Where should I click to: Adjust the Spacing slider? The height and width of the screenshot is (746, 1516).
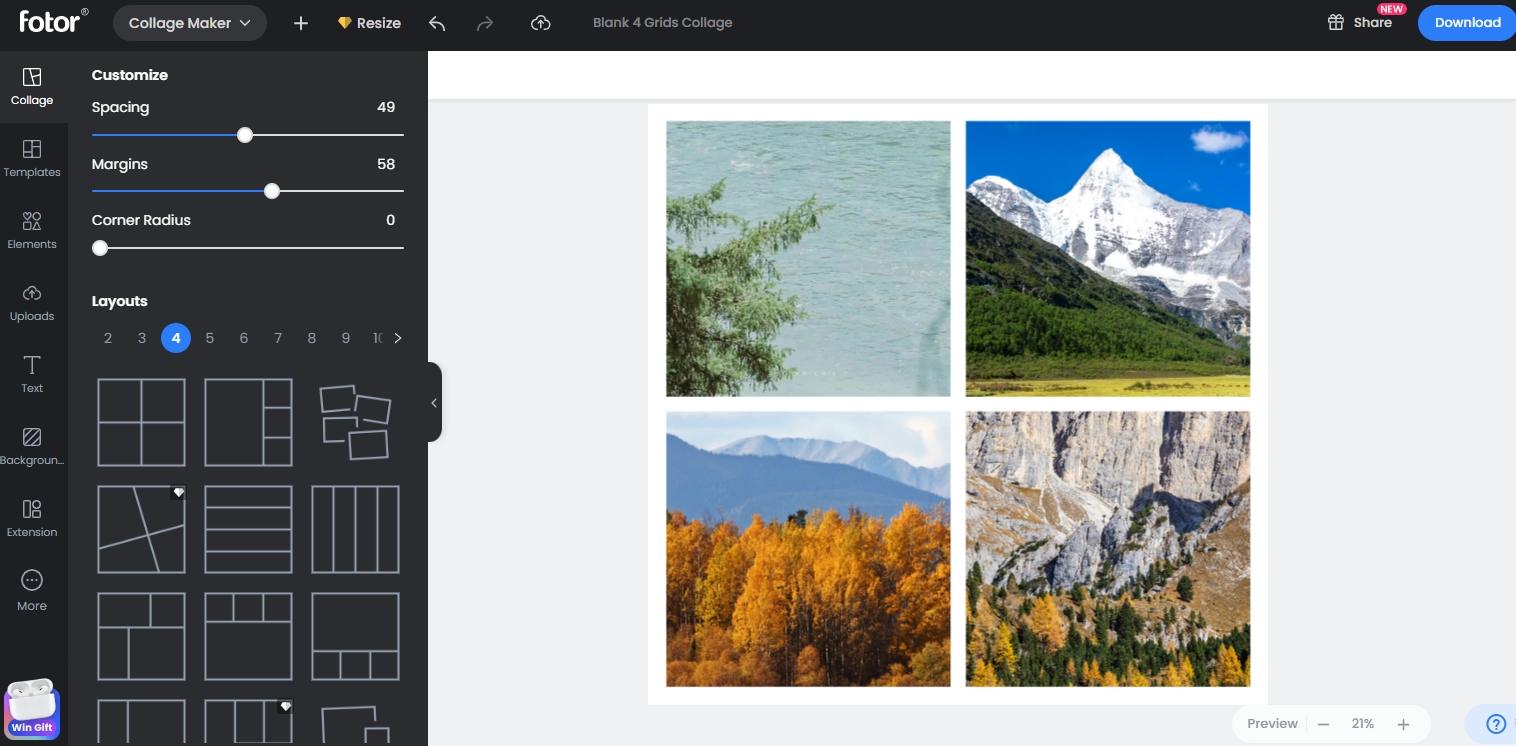coord(245,135)
